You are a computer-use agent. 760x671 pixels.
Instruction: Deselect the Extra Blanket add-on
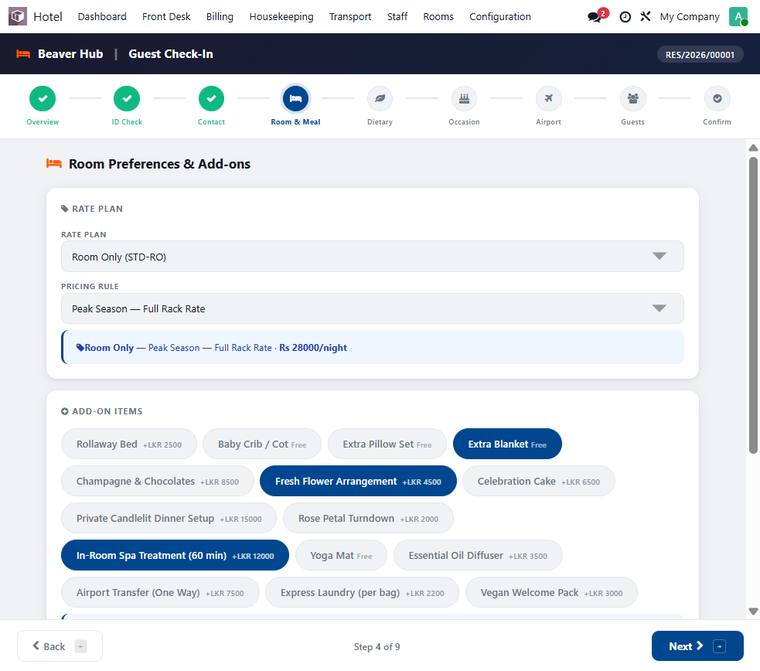coord(507,444)
